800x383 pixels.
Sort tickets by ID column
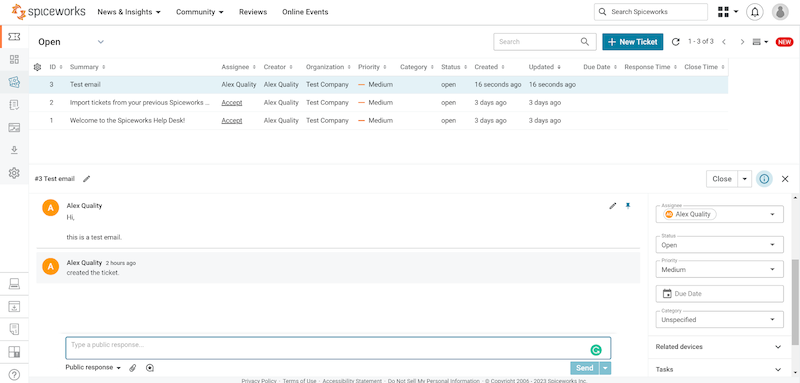click(56, 67)
